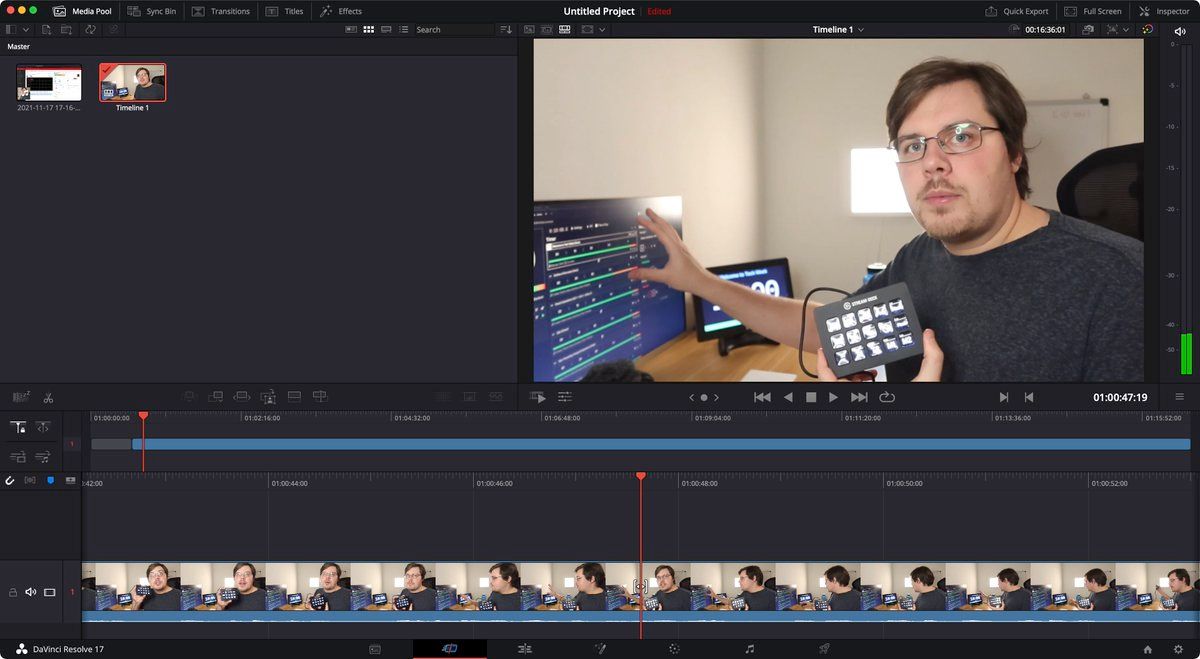Screen dimensions: 1200x659
Task: Open the media pool sort dropdown
Action: 505,30
